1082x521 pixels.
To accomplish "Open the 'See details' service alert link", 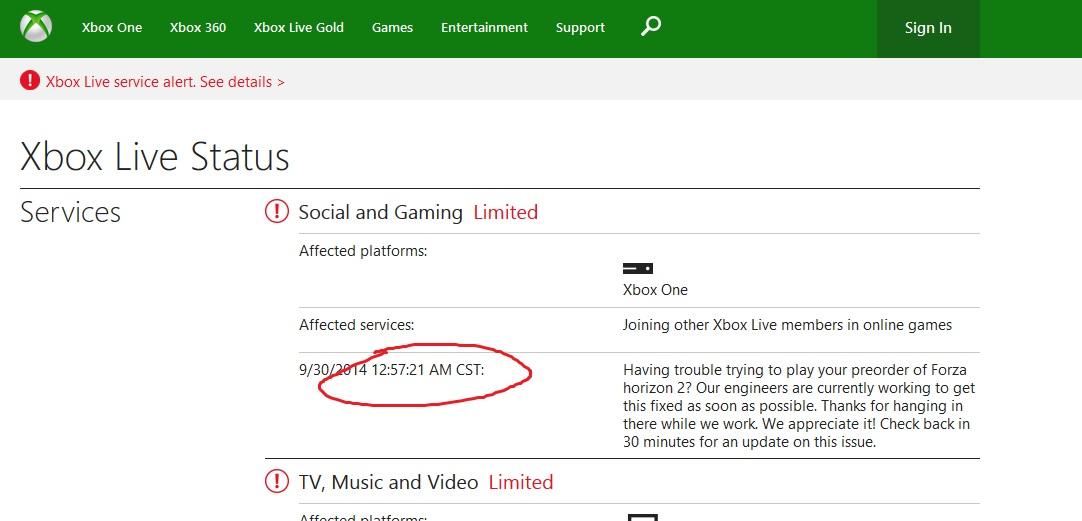I will [x=242, y=82].
